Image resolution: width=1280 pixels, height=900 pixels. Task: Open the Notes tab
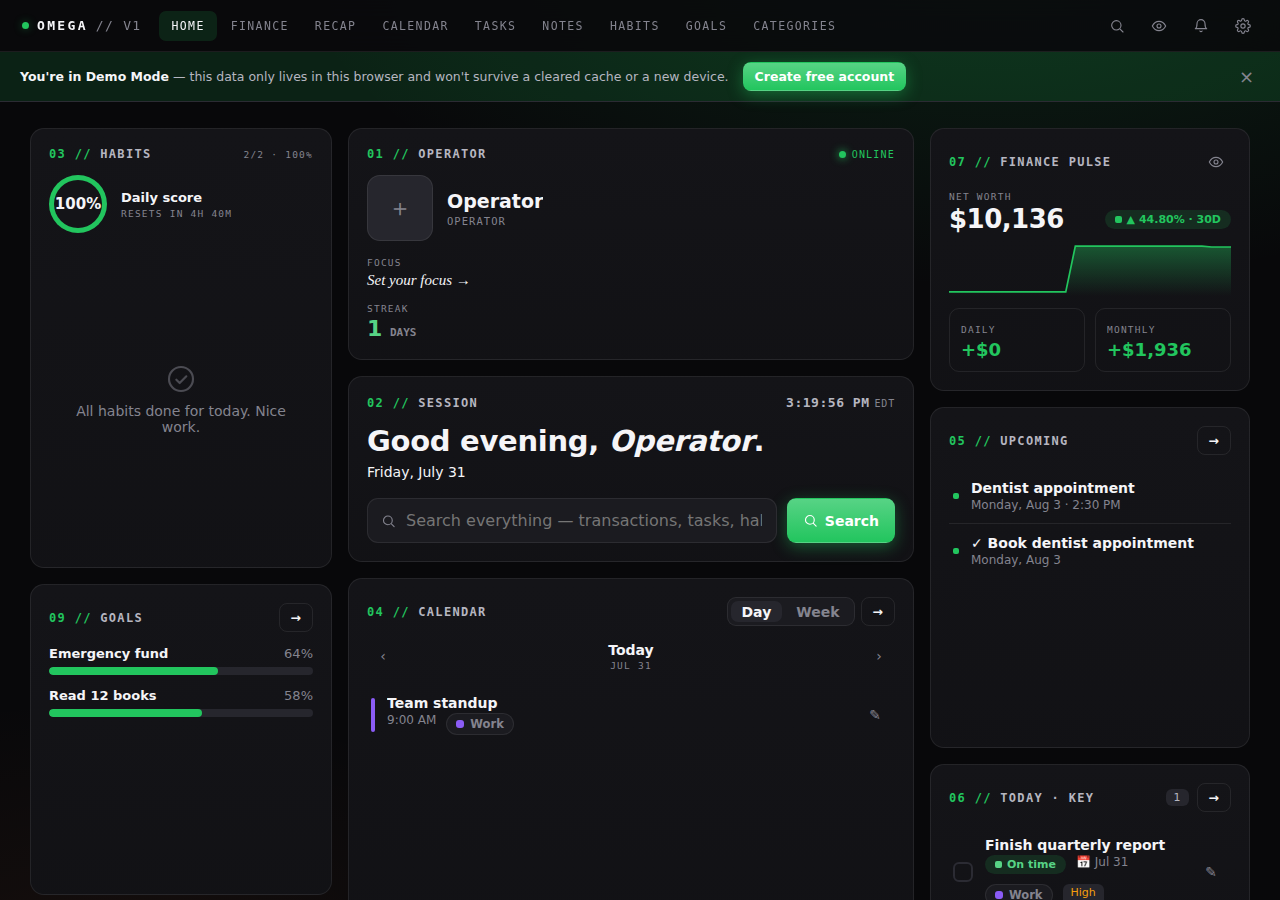[563, 26]
